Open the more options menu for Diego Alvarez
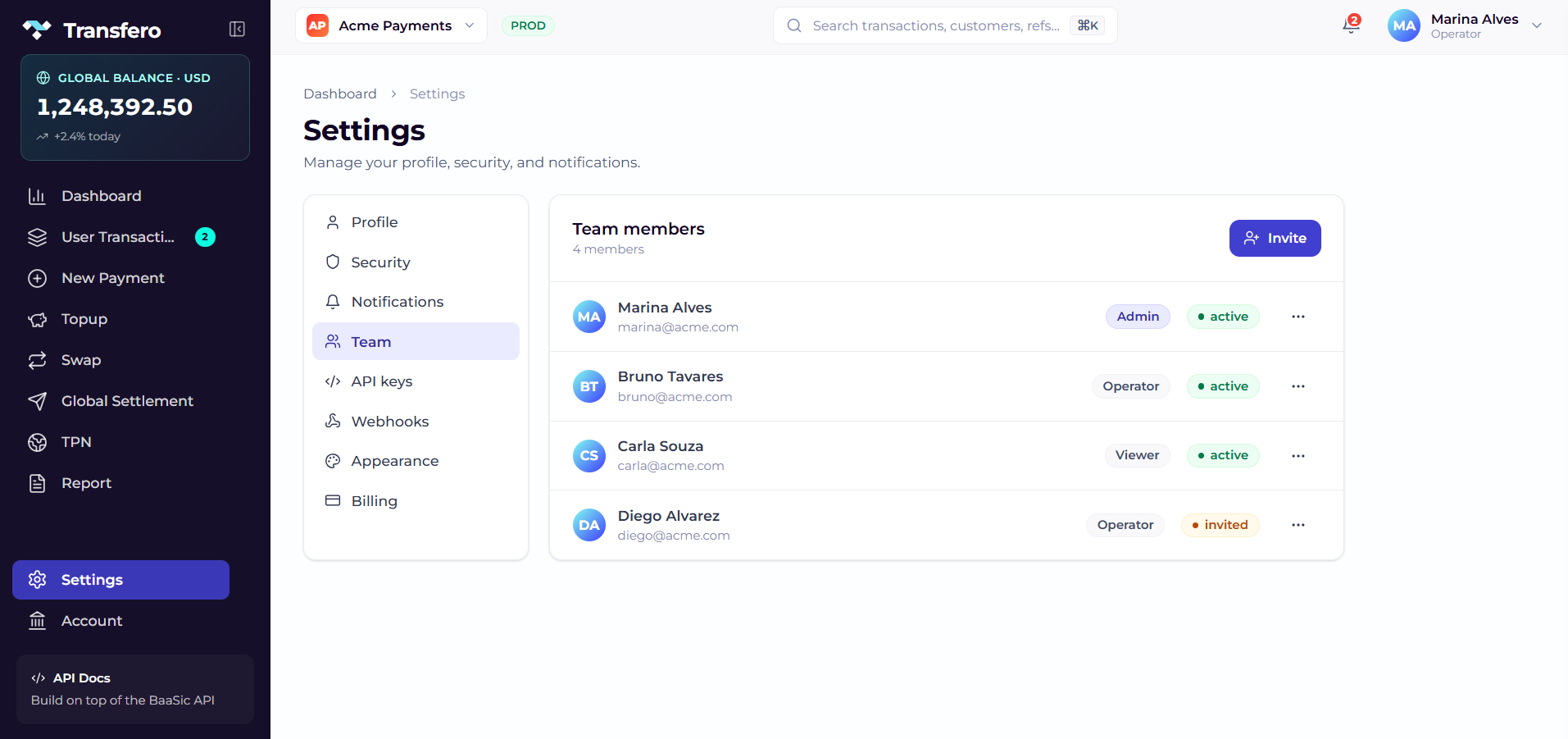 point(1298,525)
